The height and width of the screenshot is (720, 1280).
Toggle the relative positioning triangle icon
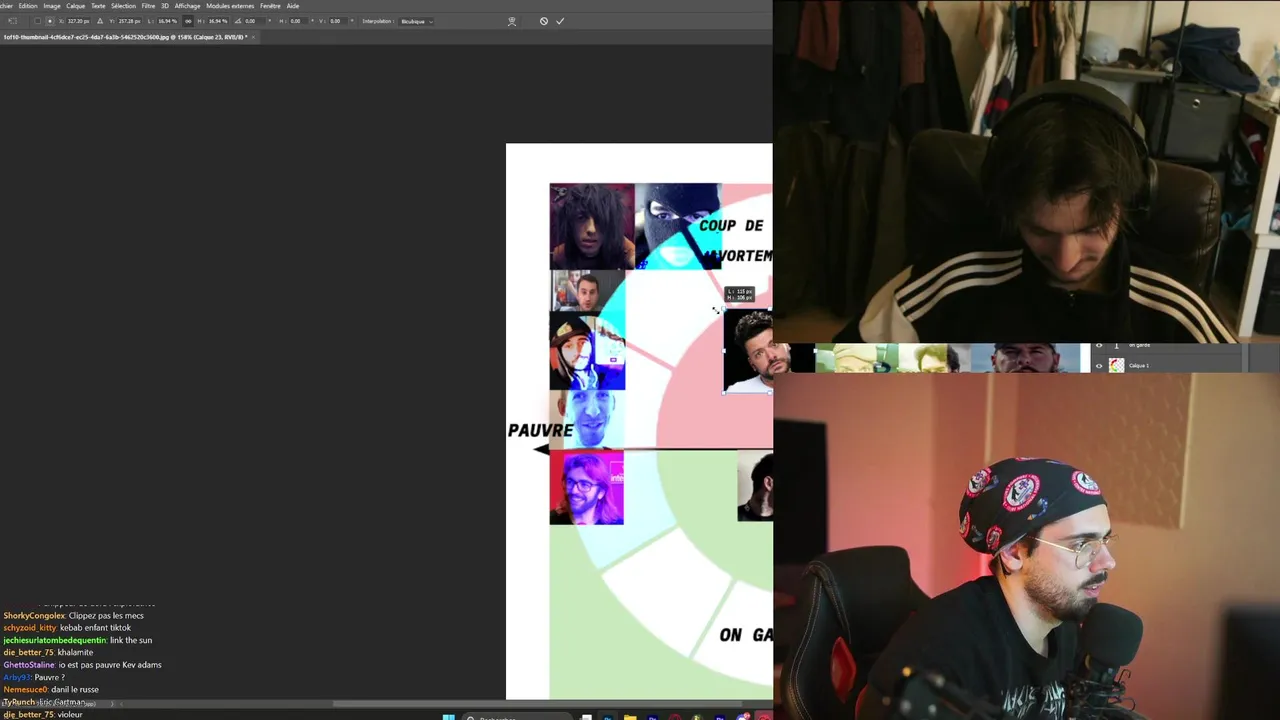[x=100, y=21]
